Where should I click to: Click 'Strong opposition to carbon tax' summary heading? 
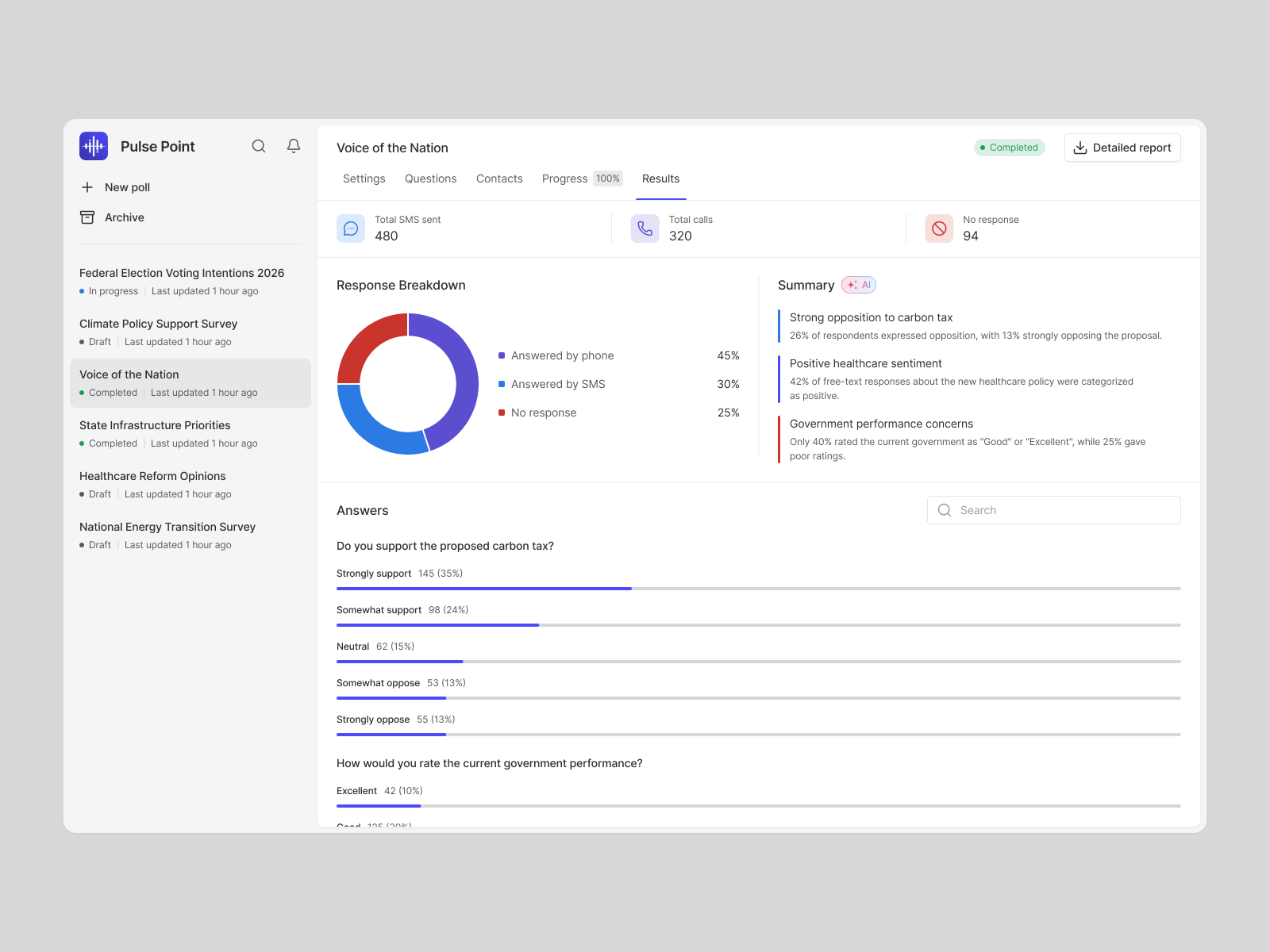coord(871,317)
